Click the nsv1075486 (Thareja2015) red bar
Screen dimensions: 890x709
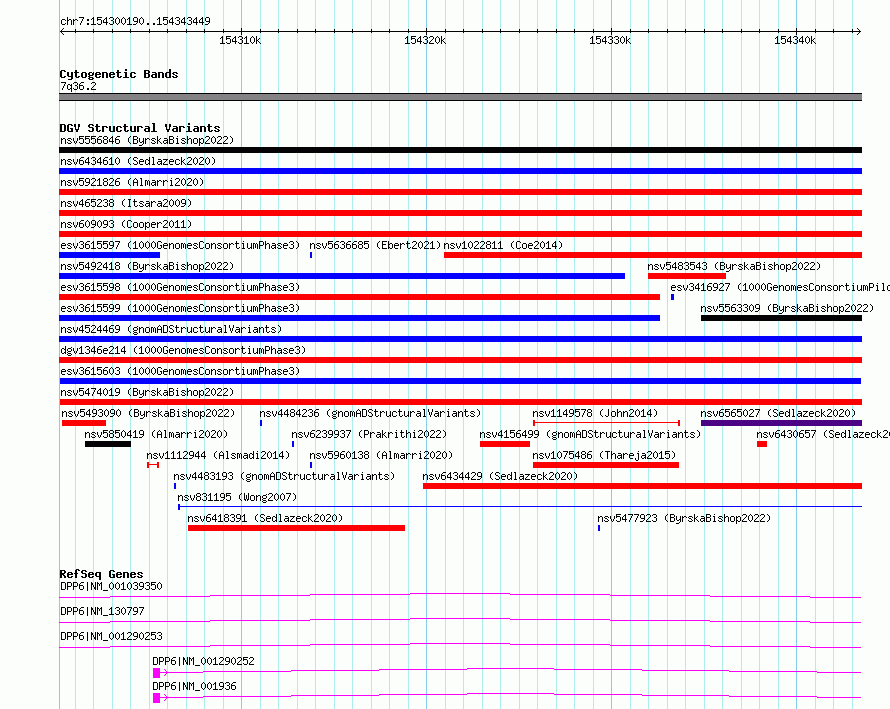(606, 465)
